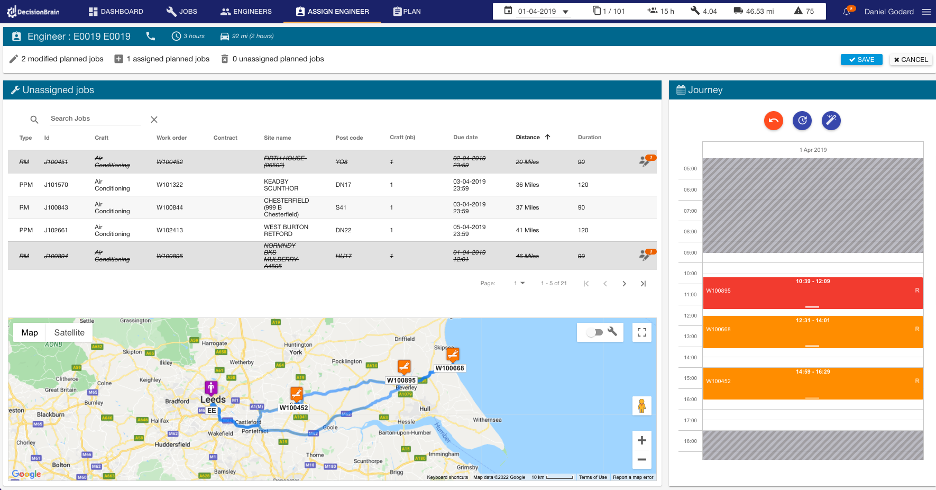The width and height of the screenshot is (936, 490).
Task: Click the assign icon on first struck job row
Action: pos(646,161)
